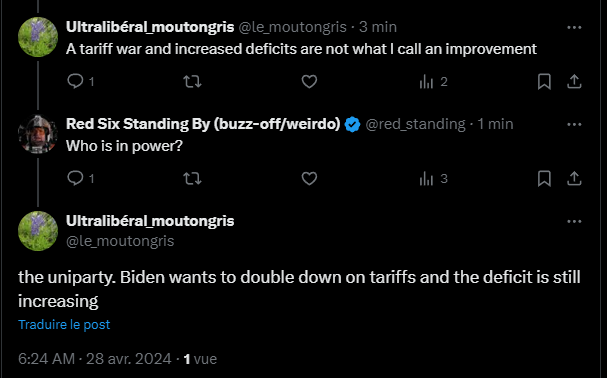Share the 'Who is in power?' post
This screenshot has height=378, width=607.
(x=574, y=178)
